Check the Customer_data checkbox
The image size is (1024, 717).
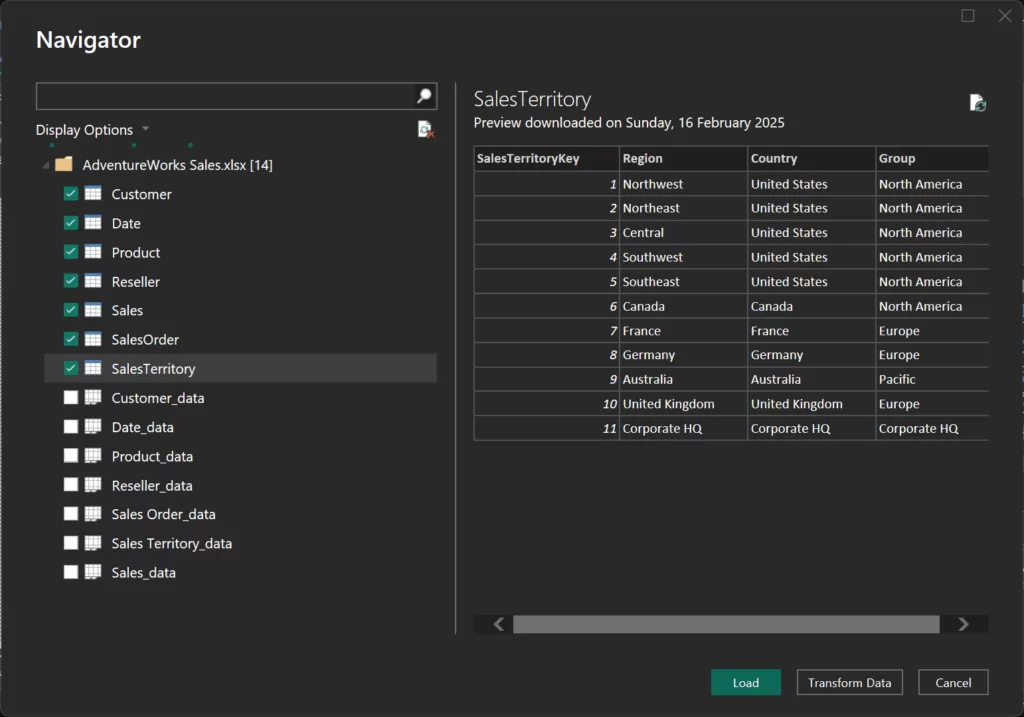(x=71, y=398)
